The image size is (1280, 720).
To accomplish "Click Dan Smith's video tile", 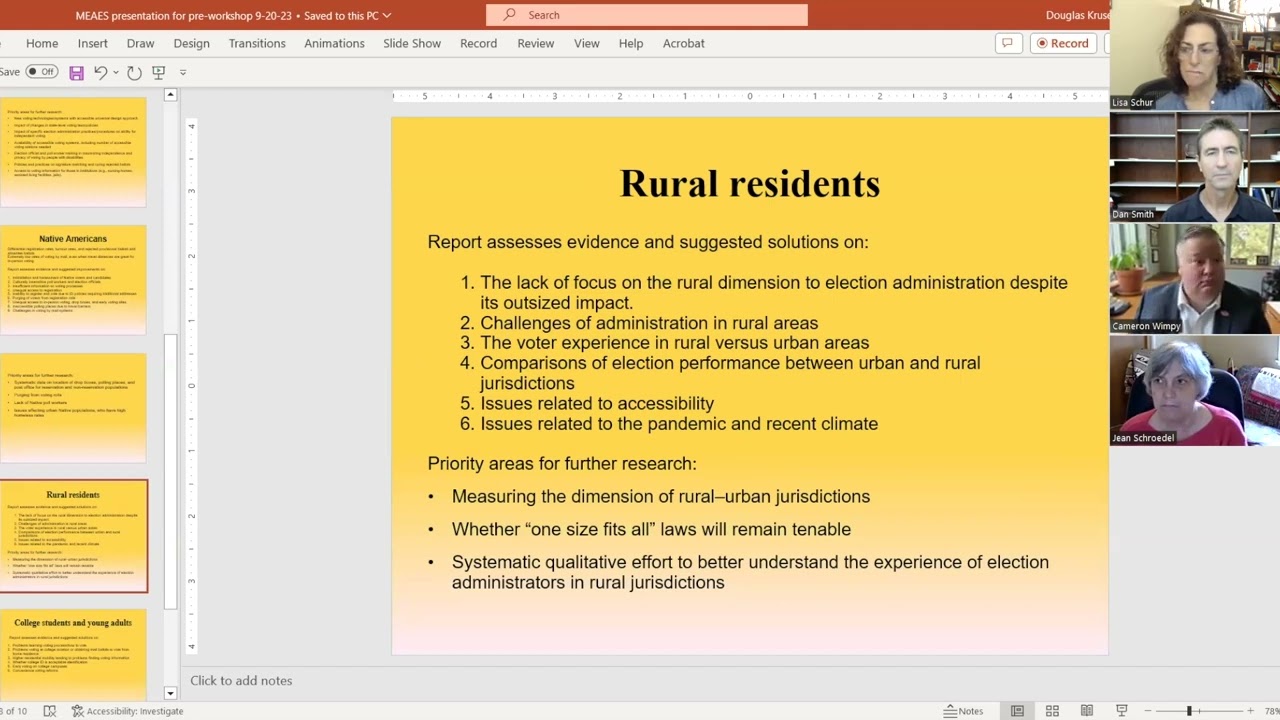I will tap(1195, 167).
